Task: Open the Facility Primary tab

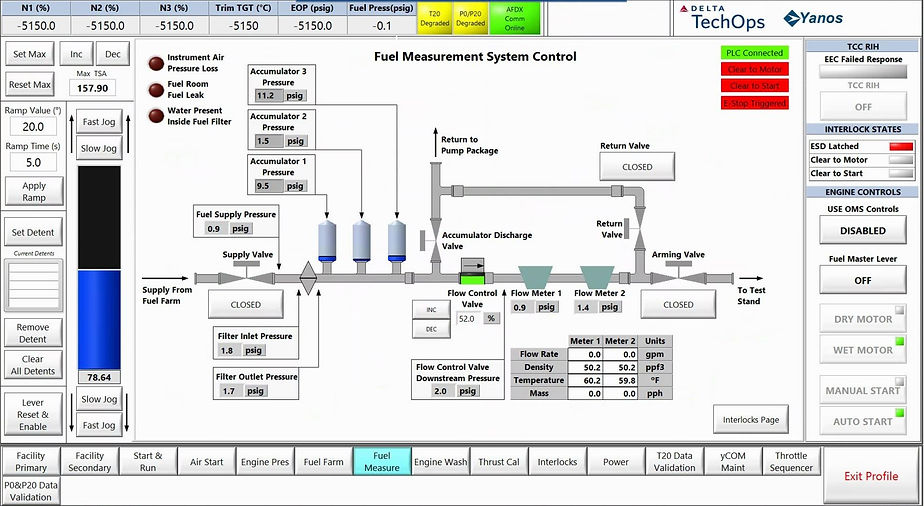Action: click(31, 461)
